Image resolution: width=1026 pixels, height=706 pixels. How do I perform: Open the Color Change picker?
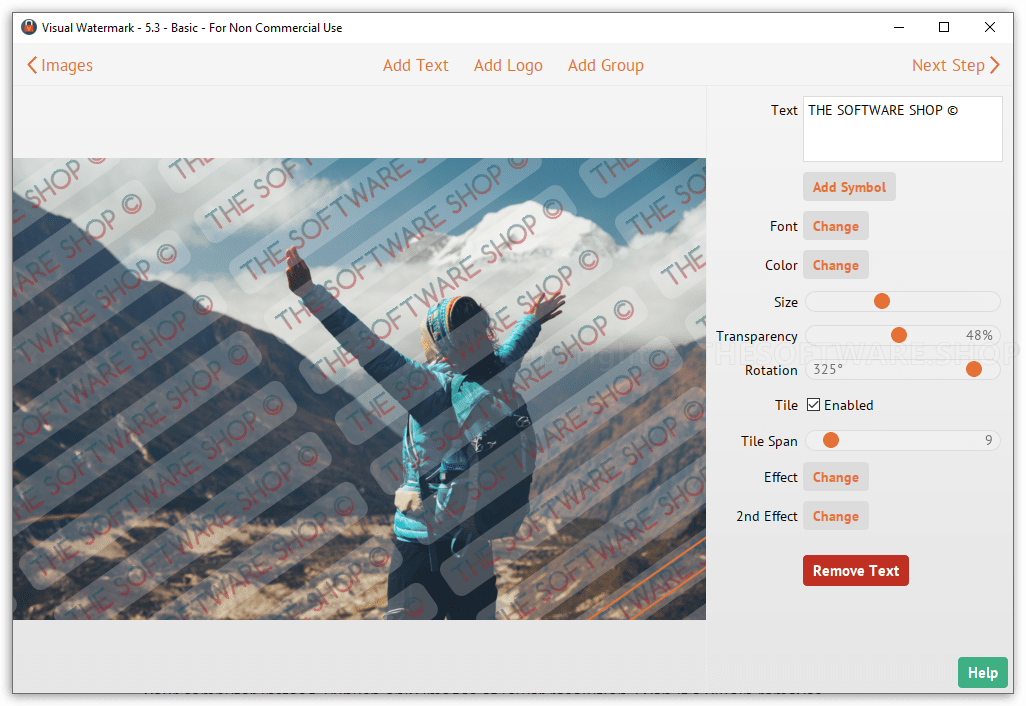click(x=835, y=265)
